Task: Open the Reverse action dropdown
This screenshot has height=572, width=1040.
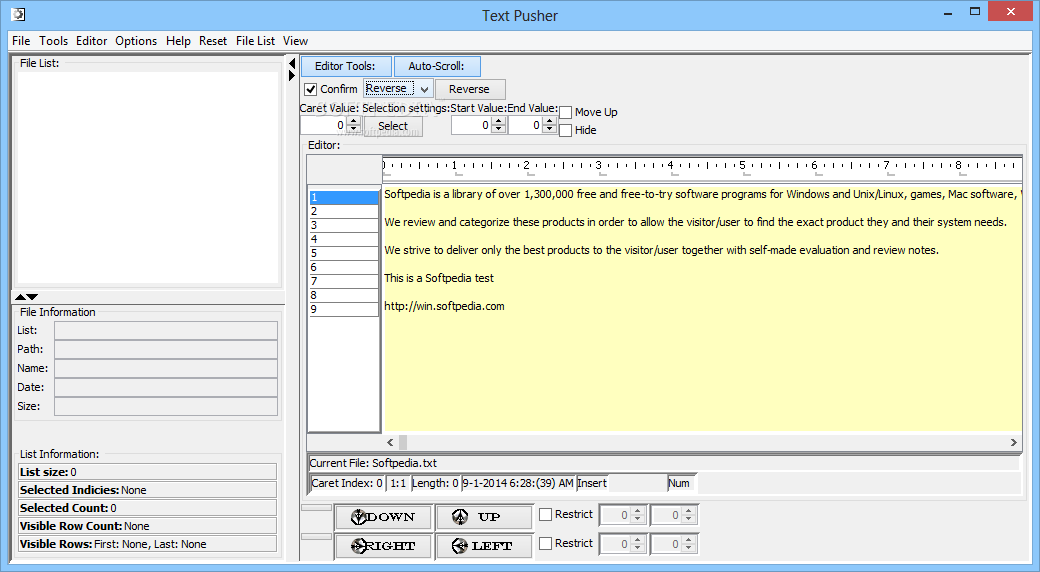Action: pyautogui.click(x=424, y=89)
